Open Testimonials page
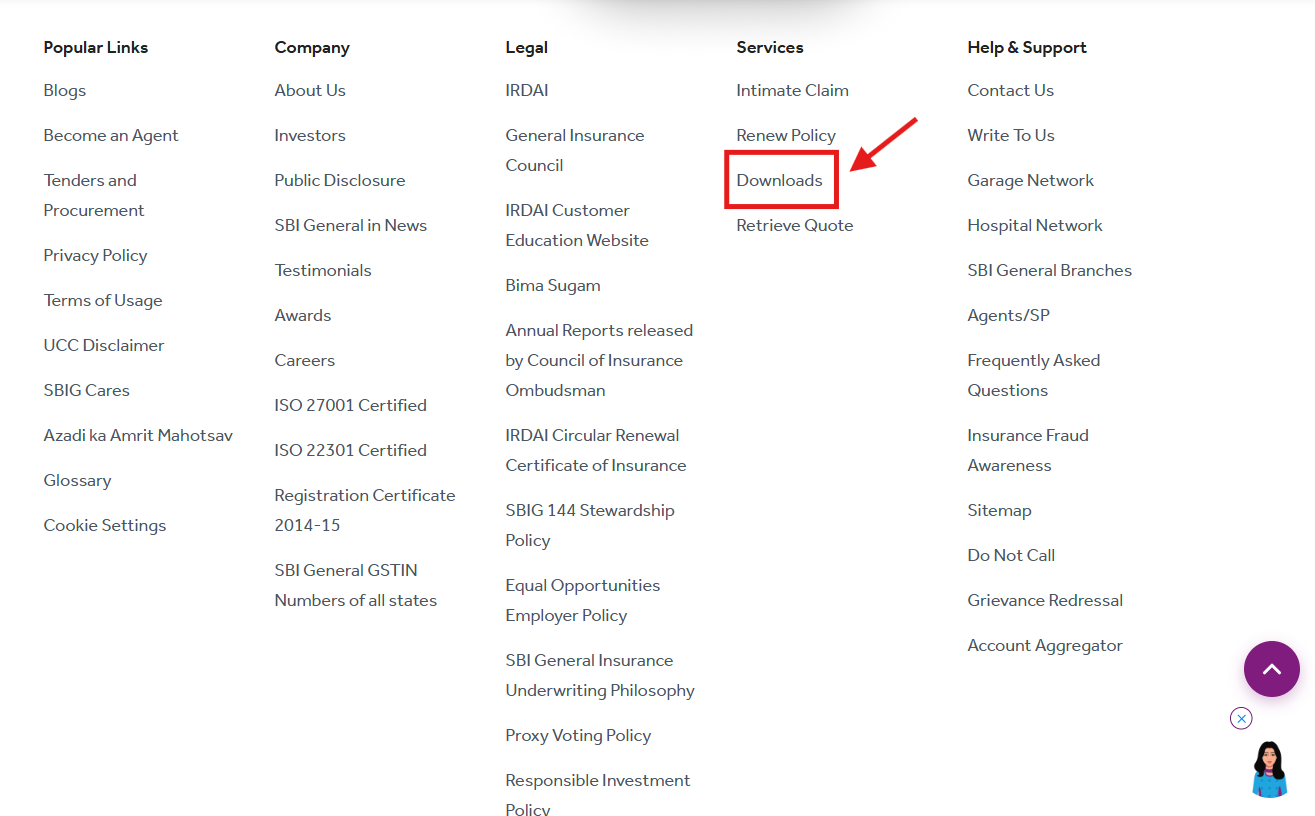 point(323,270)
